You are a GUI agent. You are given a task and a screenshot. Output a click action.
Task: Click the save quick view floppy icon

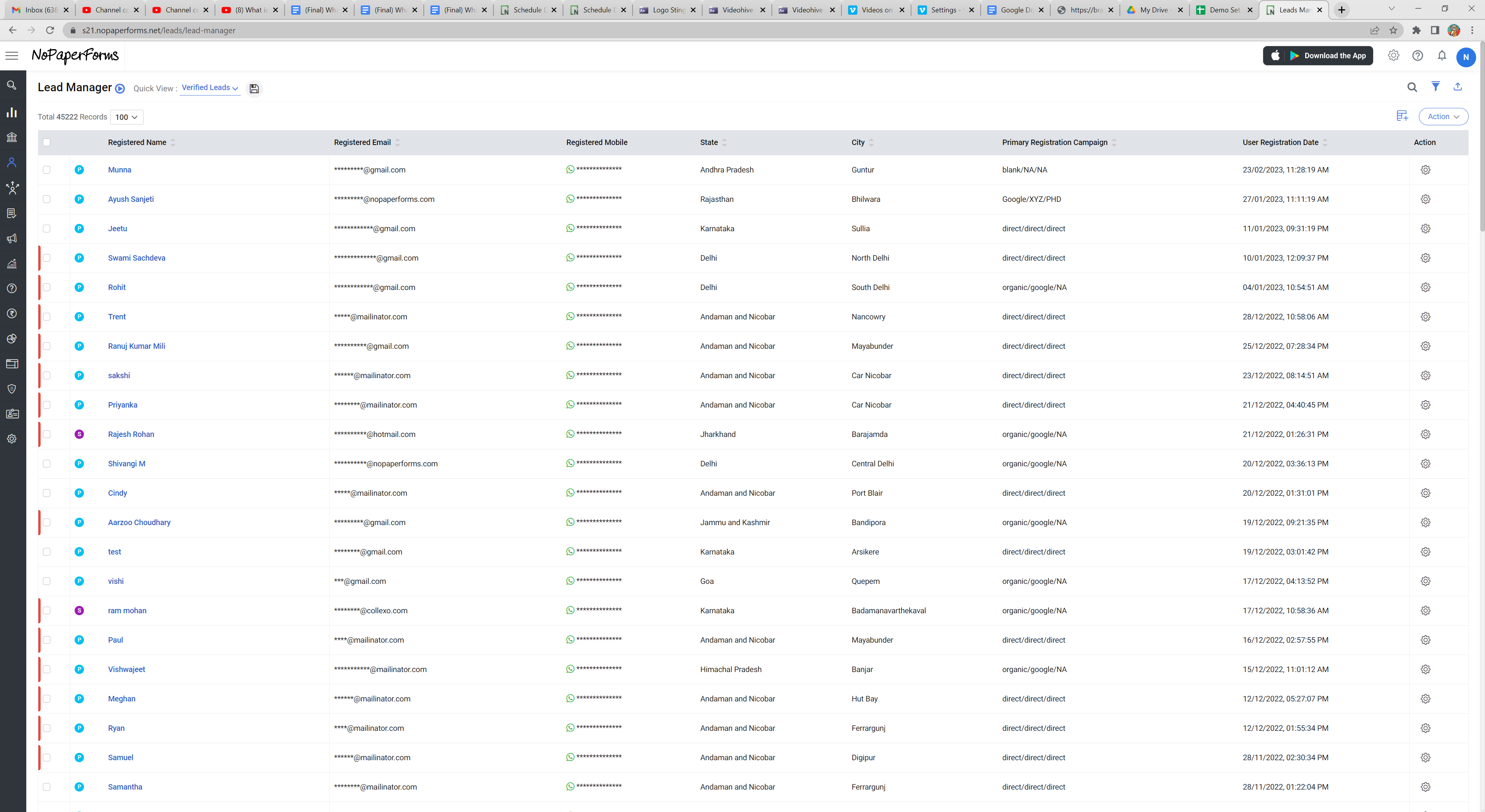pyautogui.click(x=254, y=89)
